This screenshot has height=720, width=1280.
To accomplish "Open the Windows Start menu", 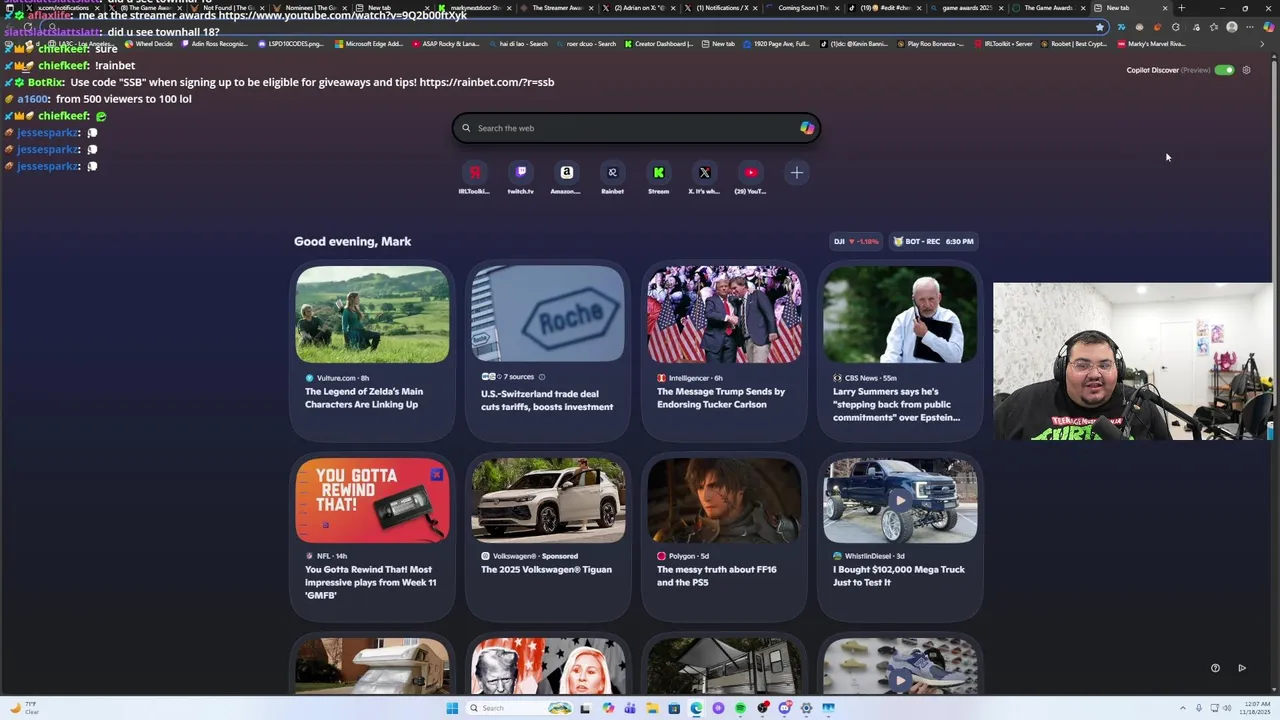I will click(452, 708).
